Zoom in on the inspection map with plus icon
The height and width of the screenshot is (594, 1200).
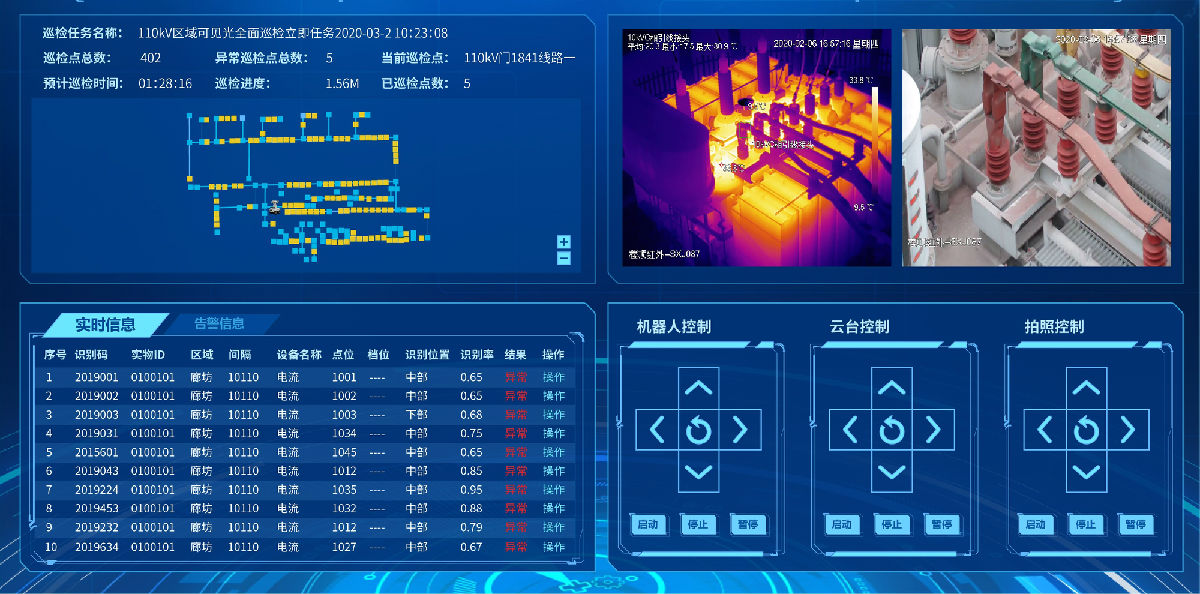point(563,243)
